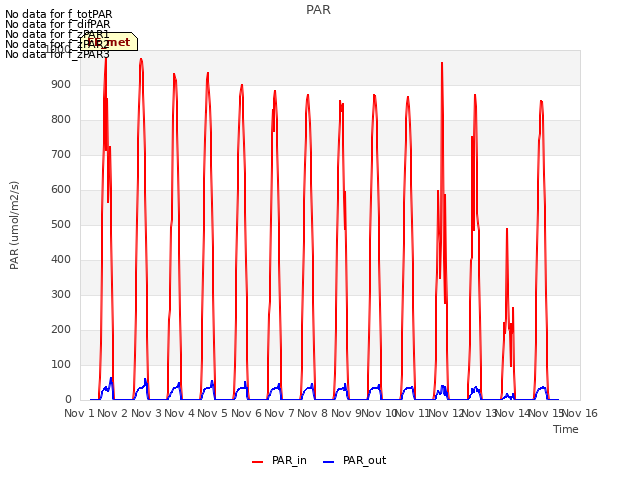
Task: Click the 900 y-axis tick label
Action: 61,85
